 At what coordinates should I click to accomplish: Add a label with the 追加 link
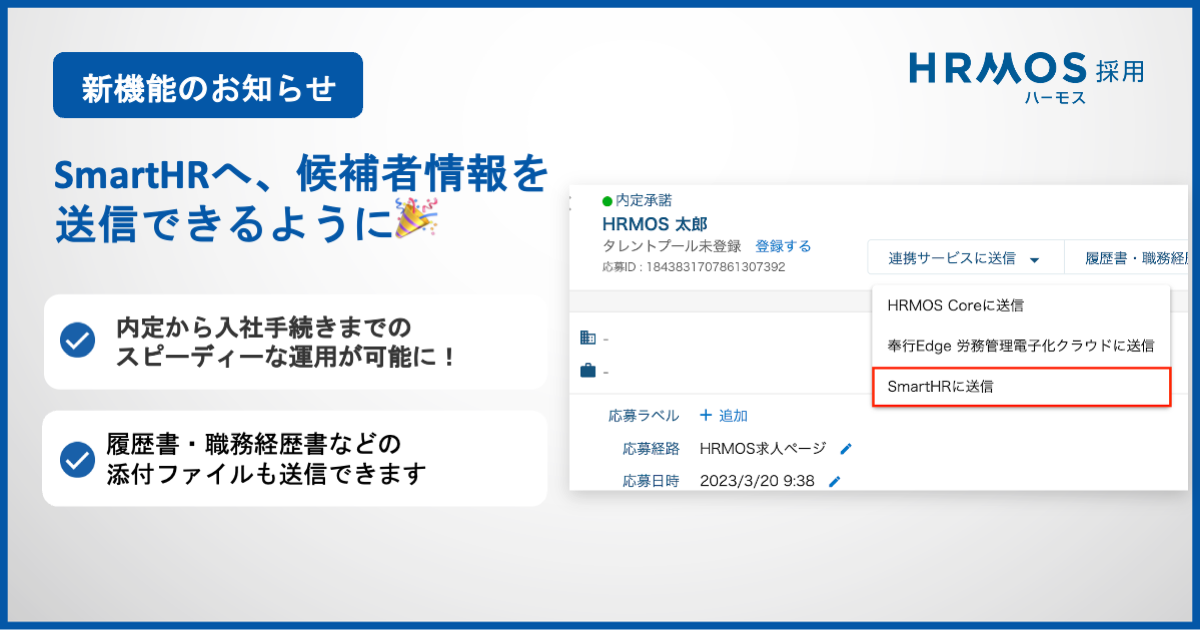pyautogui.click(x=723, y=415)
